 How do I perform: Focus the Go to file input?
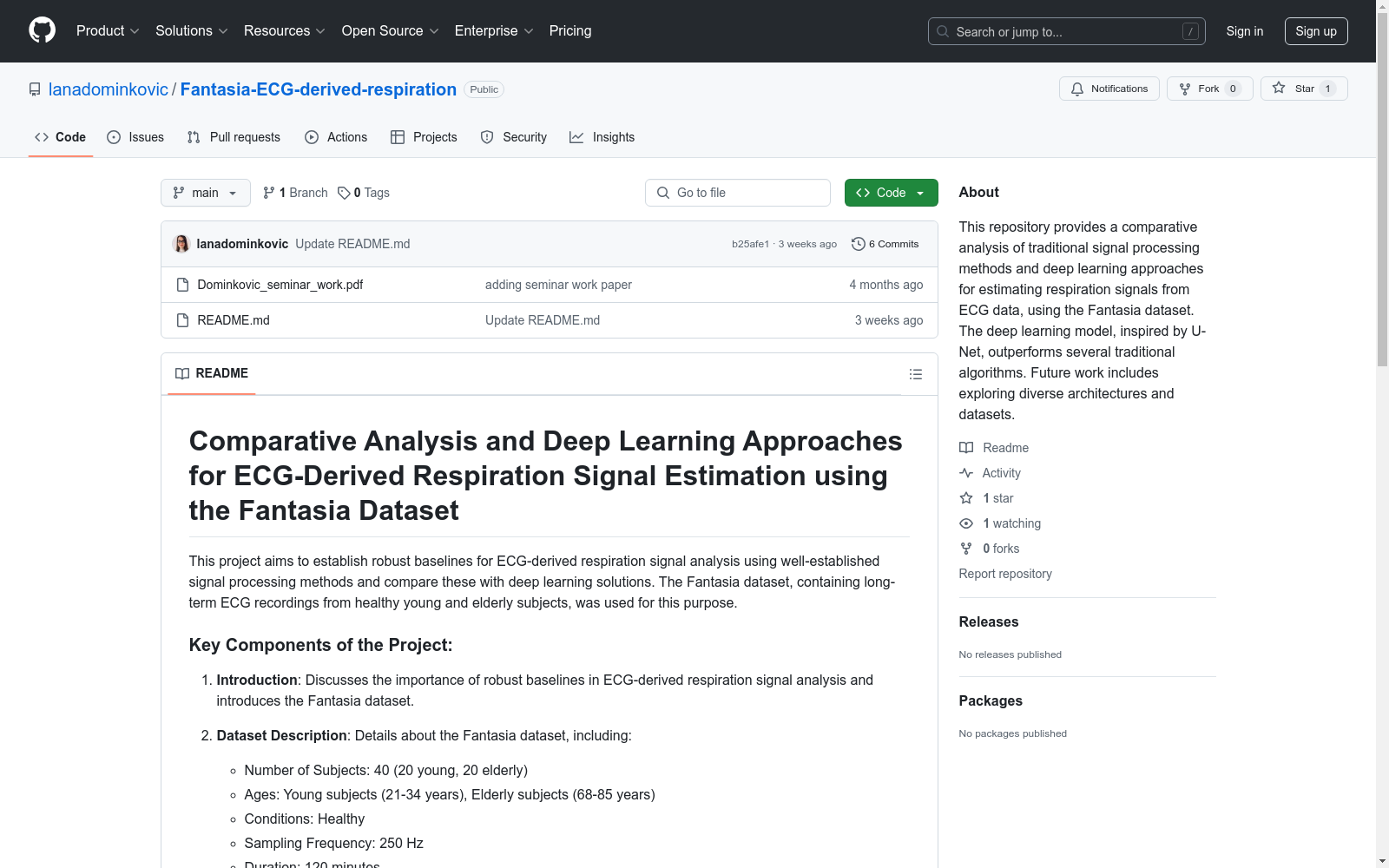coord(738,193)
